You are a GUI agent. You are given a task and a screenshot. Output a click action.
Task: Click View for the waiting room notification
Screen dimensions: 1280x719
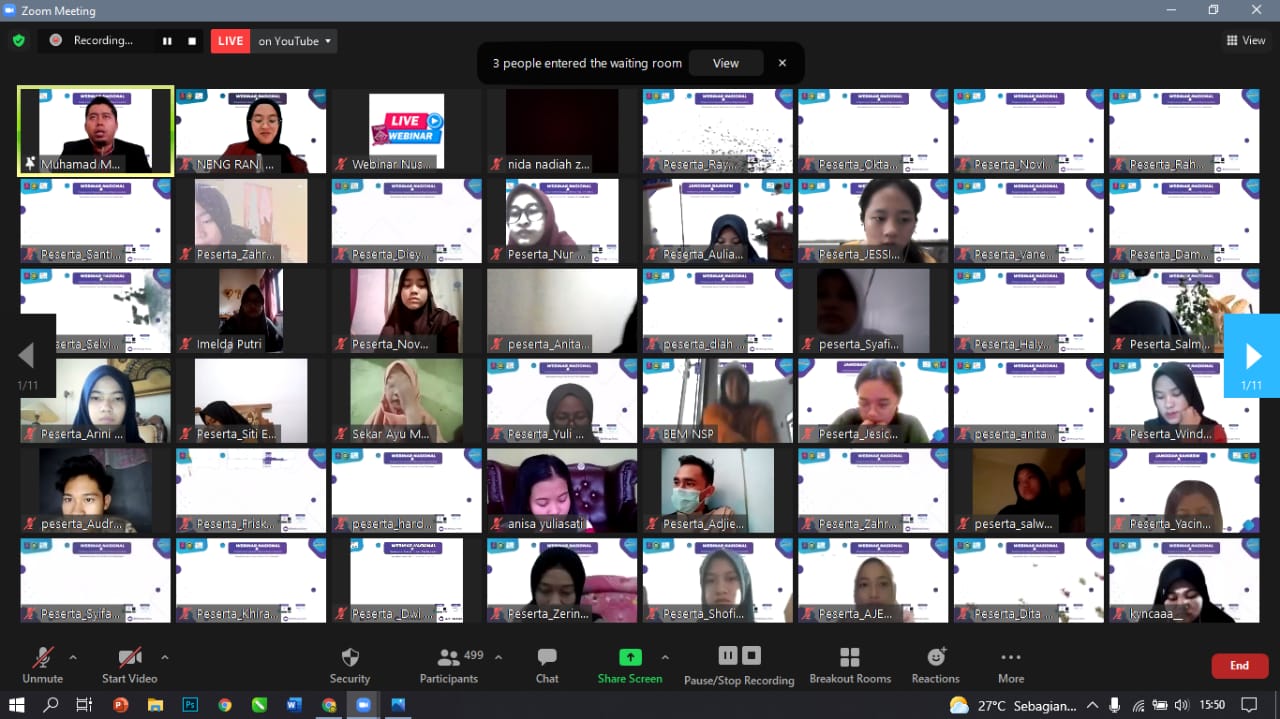pos(725,63)
